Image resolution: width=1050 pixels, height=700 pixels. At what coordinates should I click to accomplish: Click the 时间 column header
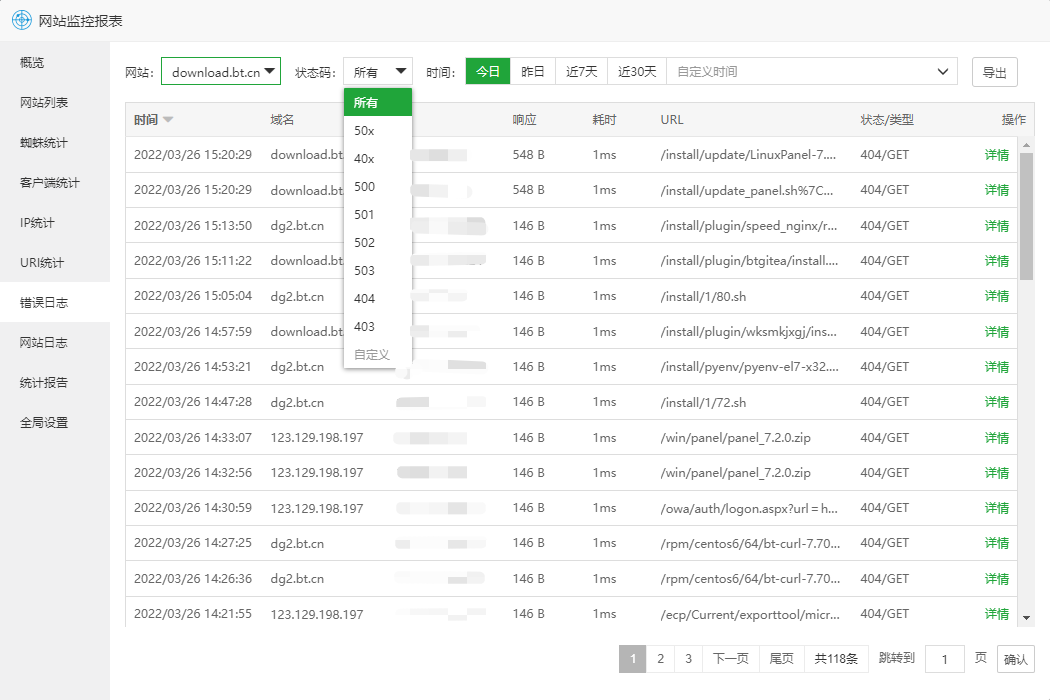point(146,120)
